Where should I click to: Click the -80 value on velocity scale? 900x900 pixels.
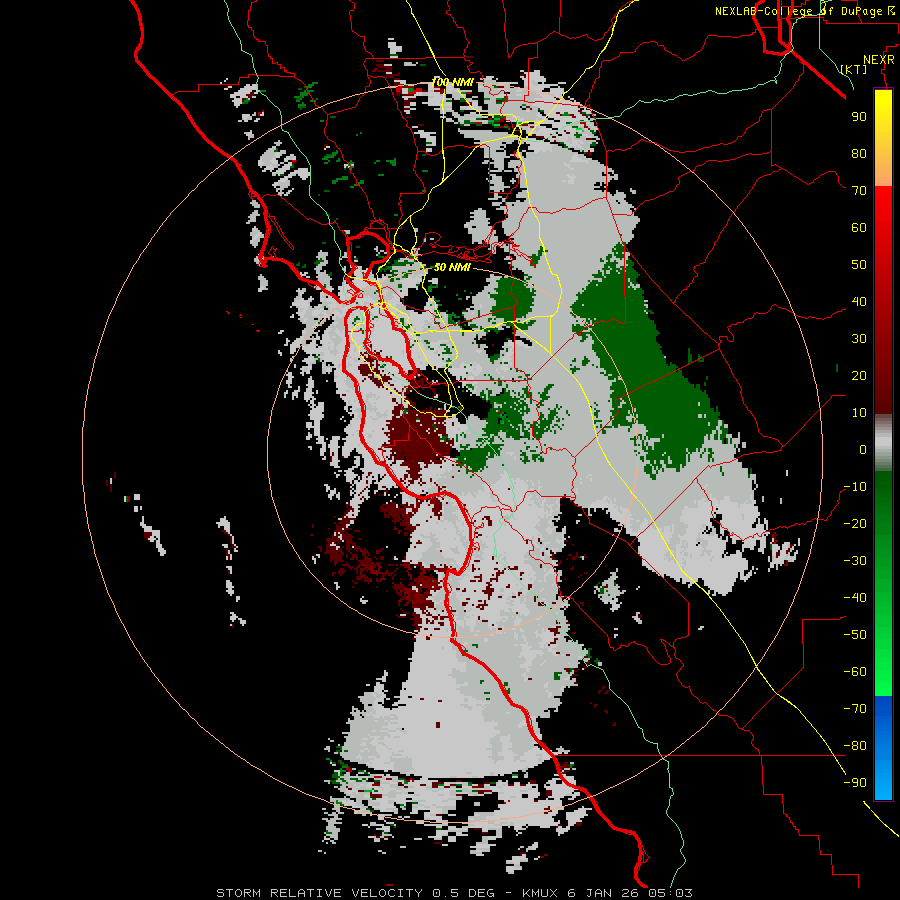coord(855,746)
